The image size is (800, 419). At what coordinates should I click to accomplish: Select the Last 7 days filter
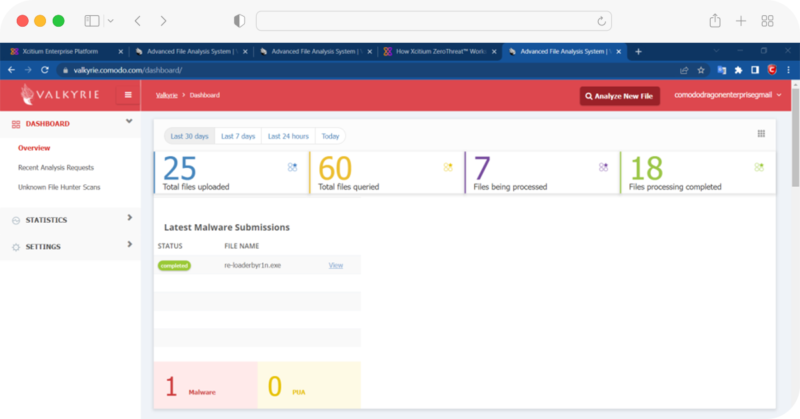click(238, 136)
